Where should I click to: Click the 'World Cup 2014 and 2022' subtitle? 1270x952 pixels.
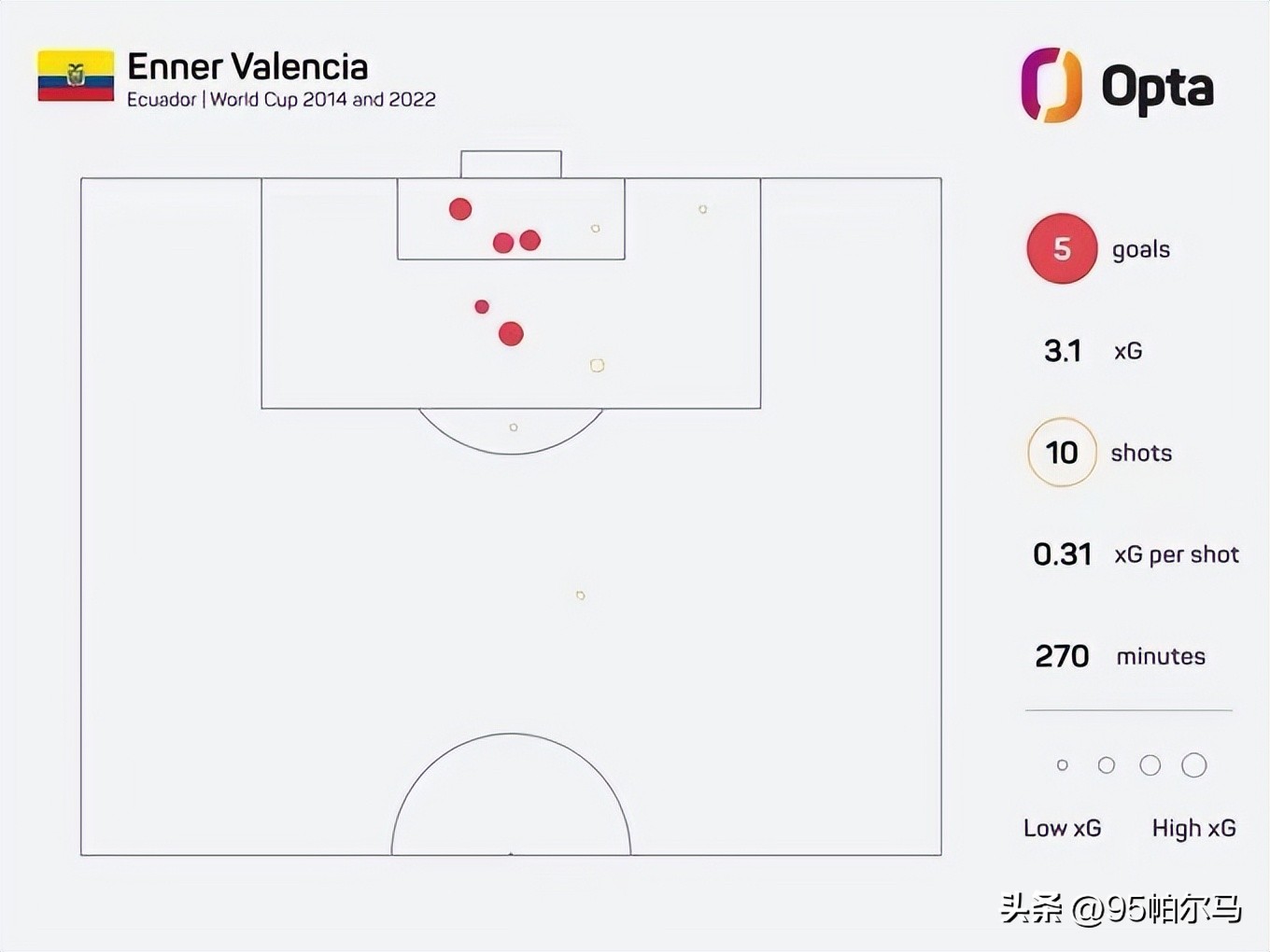[x=323, y=100]
